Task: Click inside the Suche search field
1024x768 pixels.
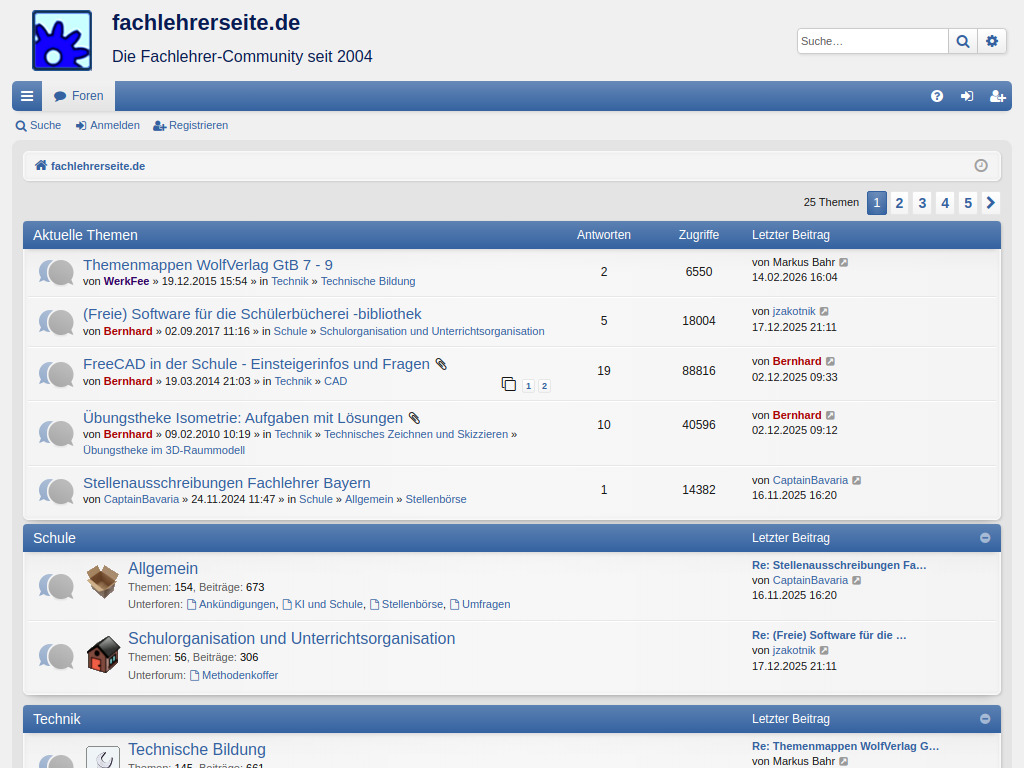Action: (x=870, y=41)
